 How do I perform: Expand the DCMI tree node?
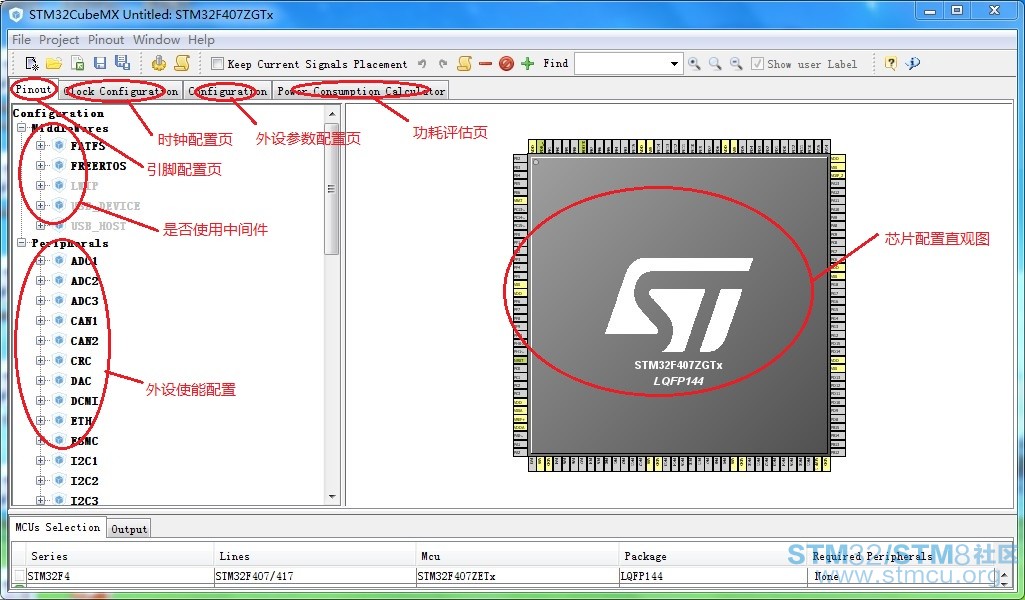pos(41,400)
